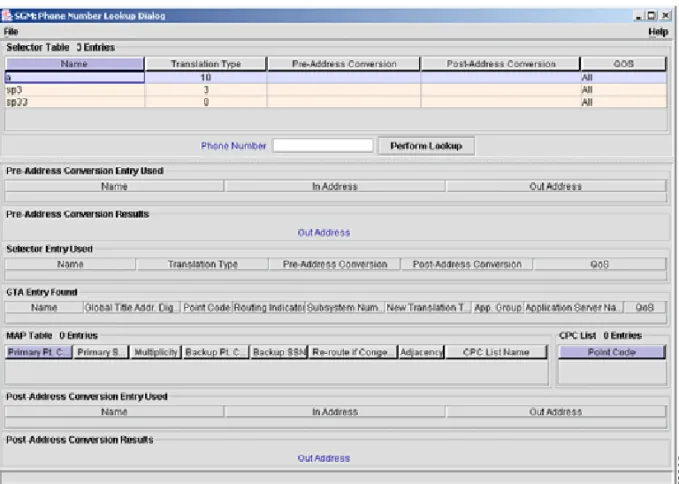Select the 'sp3' selector row

click(x=336, y=90)
